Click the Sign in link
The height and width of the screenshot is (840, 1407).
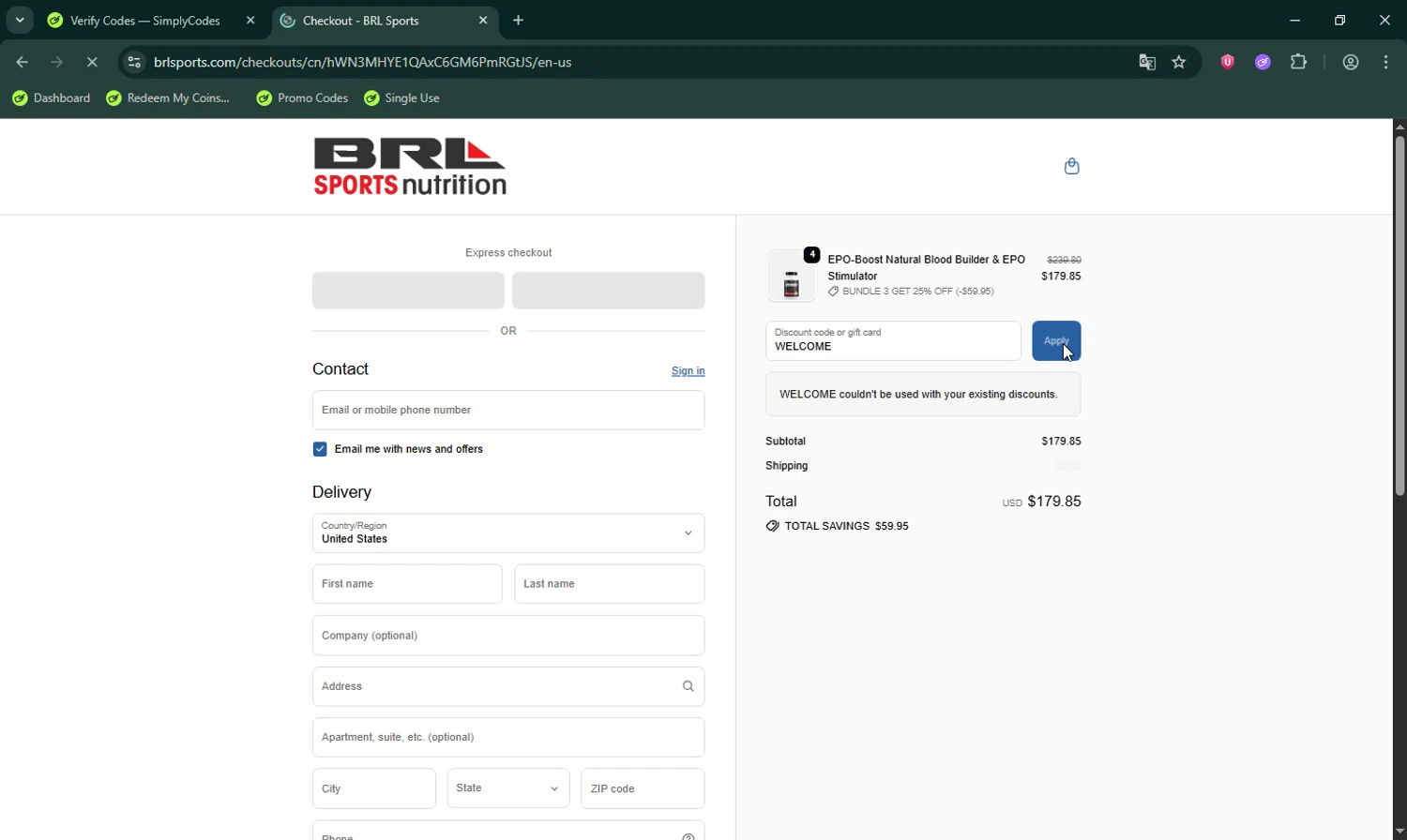pos(688,371)
